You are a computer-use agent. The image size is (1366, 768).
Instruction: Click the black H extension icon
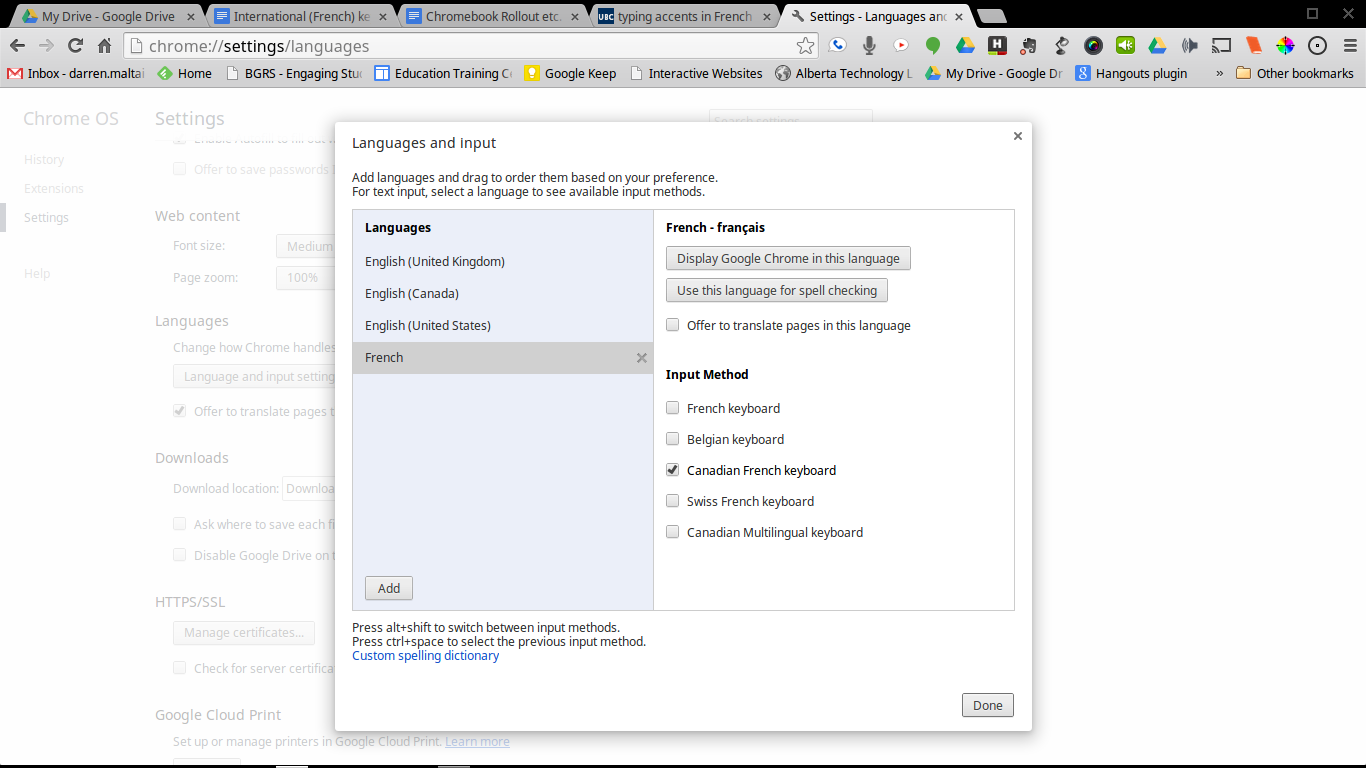coord(997,45)
